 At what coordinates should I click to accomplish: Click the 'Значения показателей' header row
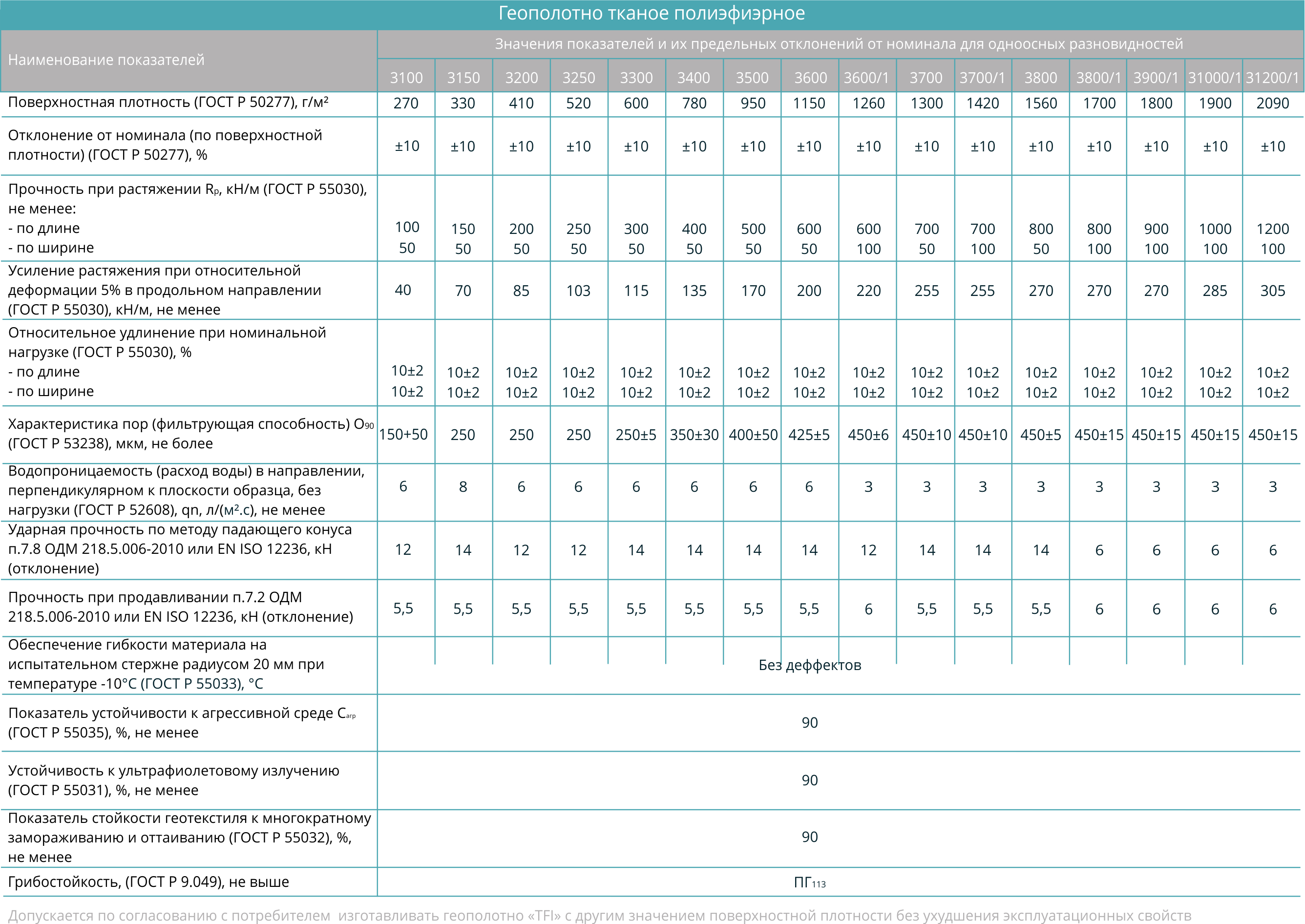(x=839, y=44)
